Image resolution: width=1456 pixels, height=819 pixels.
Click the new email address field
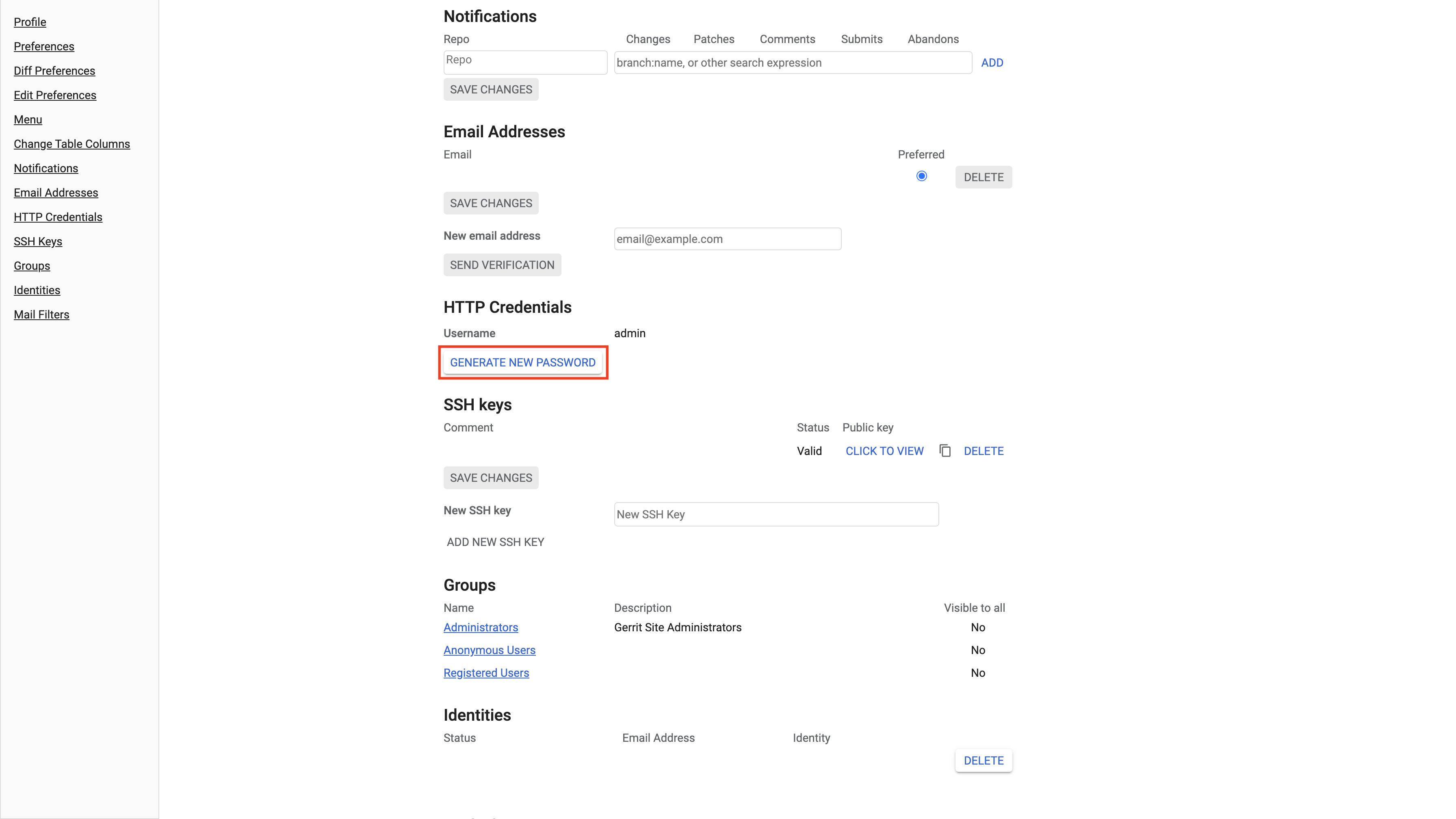pyautogui.click(x=727, y=238)
